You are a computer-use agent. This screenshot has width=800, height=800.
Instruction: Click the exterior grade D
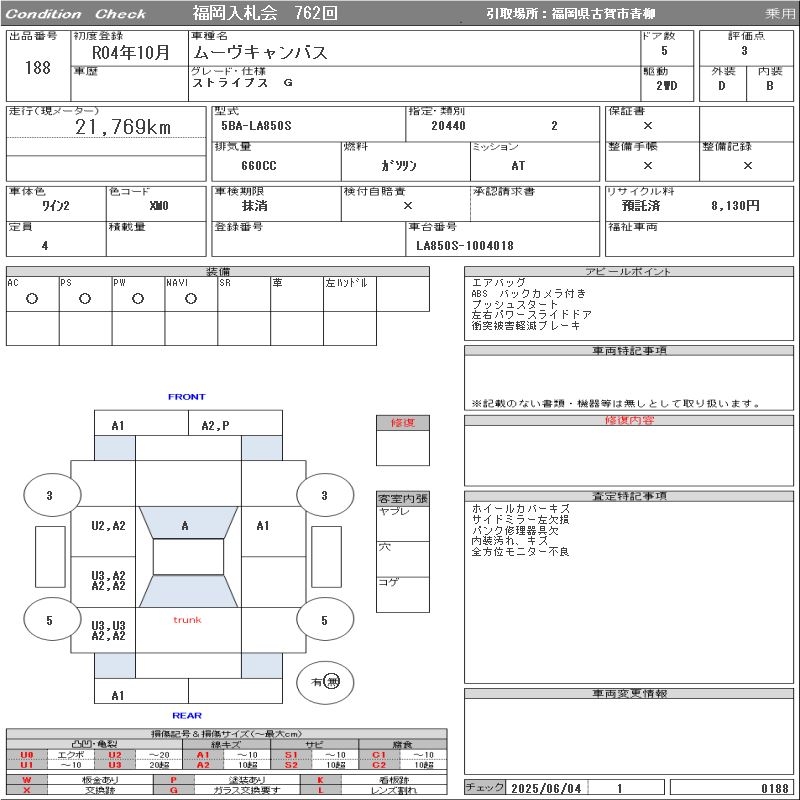(x=722, y=86)
